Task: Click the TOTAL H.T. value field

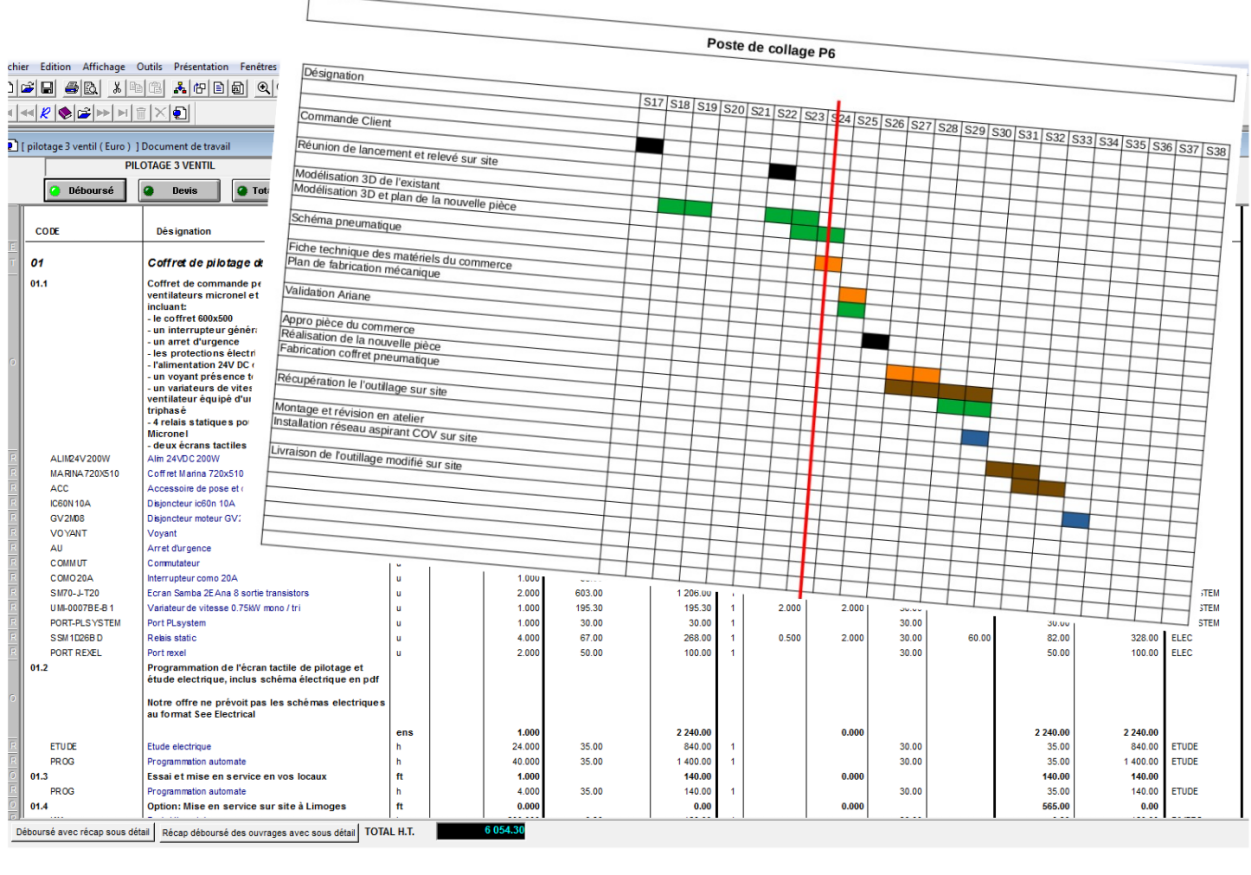Action: [x=480, y=831]
